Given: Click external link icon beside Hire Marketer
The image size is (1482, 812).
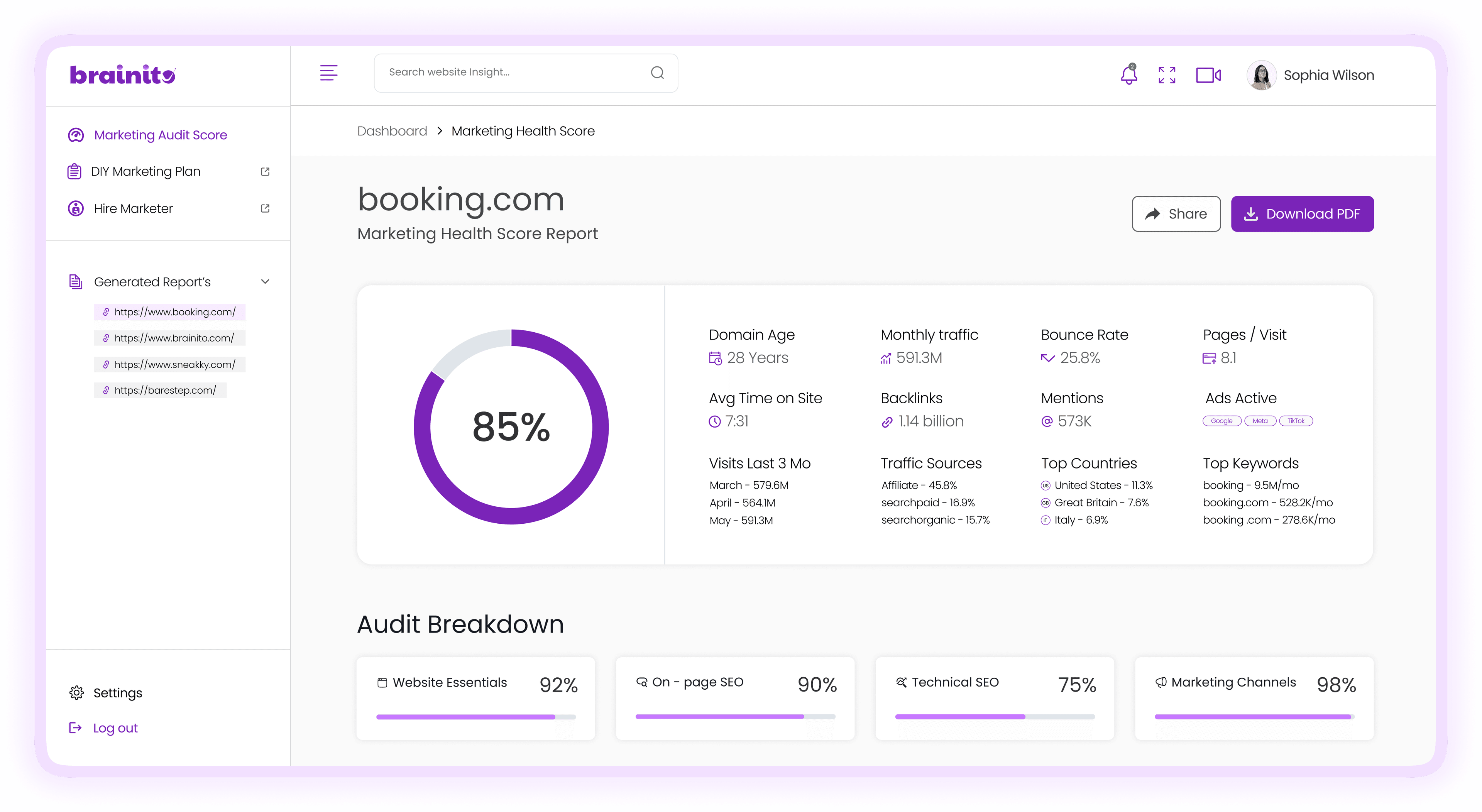Looking at the screenshot, I should [265, 208].
